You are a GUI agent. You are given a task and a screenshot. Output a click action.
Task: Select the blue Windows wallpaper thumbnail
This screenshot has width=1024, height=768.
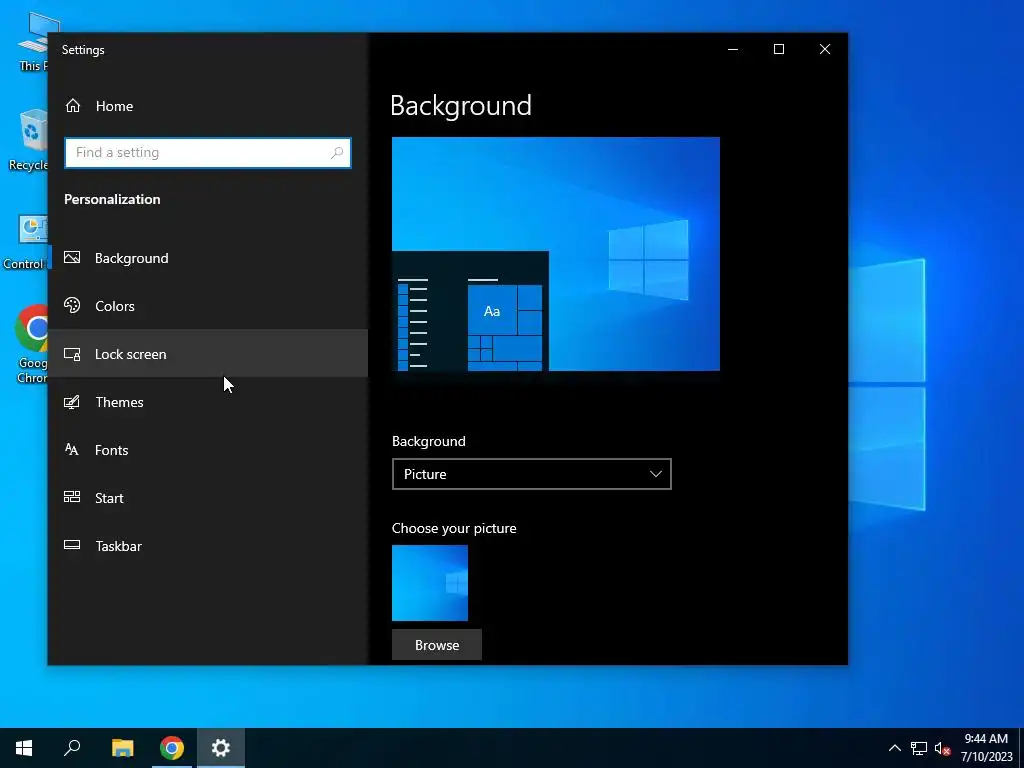click(430, 583)
